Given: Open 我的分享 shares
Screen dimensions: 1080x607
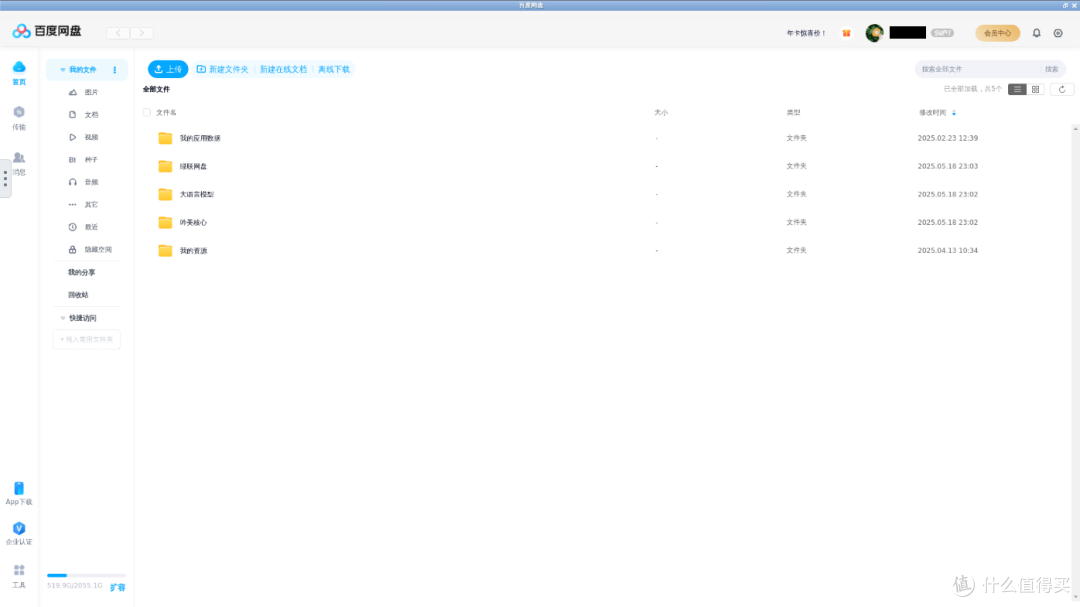Looking at the screenshot, I should pyautogui.click(x=81, y=273).
